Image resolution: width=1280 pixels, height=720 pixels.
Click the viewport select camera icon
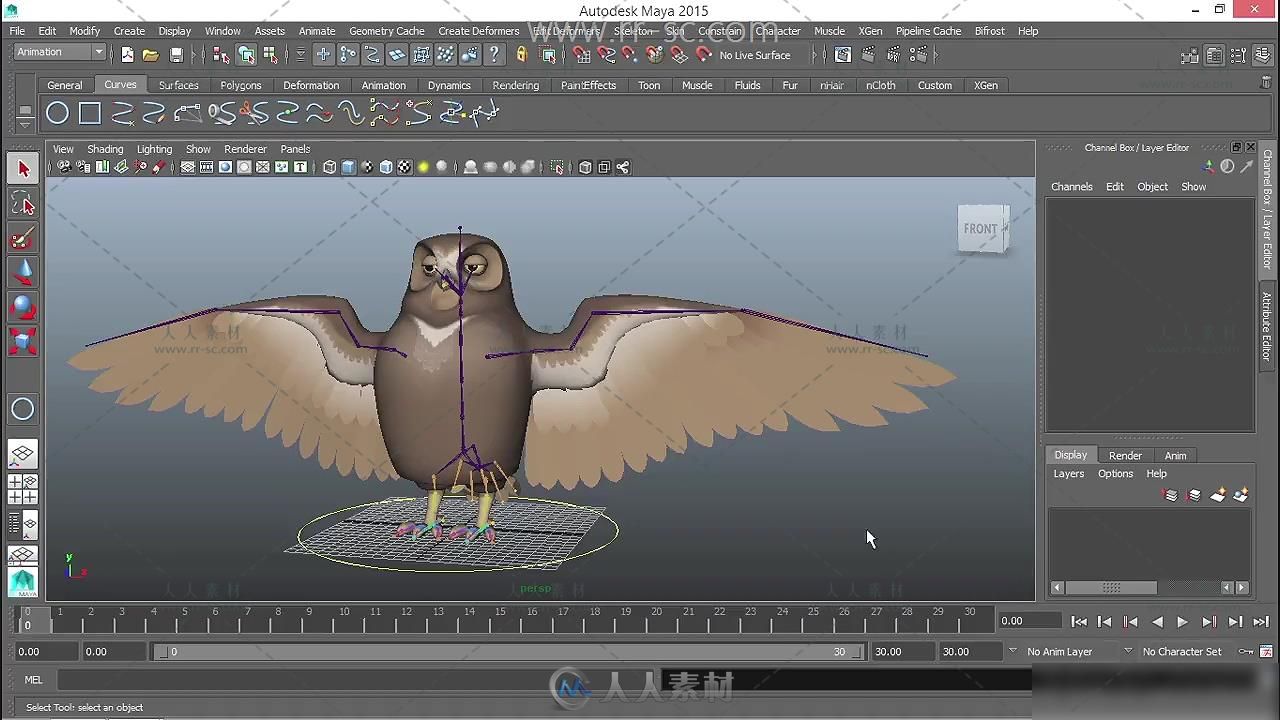64,167
